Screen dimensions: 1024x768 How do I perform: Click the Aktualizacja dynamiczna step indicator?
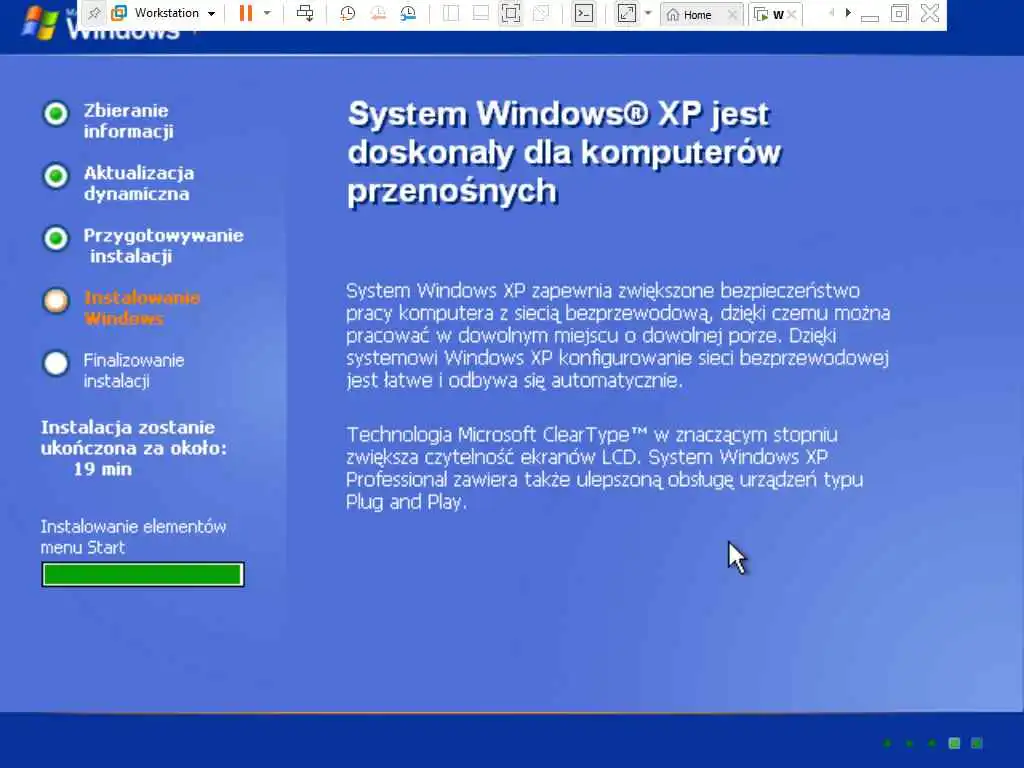(56, 176)
